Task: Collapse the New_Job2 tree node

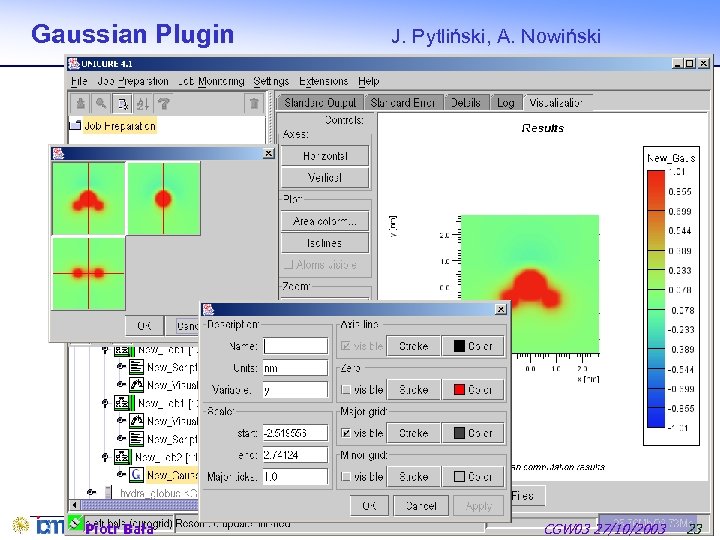Action: pyautogui.click(x=105, y=457)
